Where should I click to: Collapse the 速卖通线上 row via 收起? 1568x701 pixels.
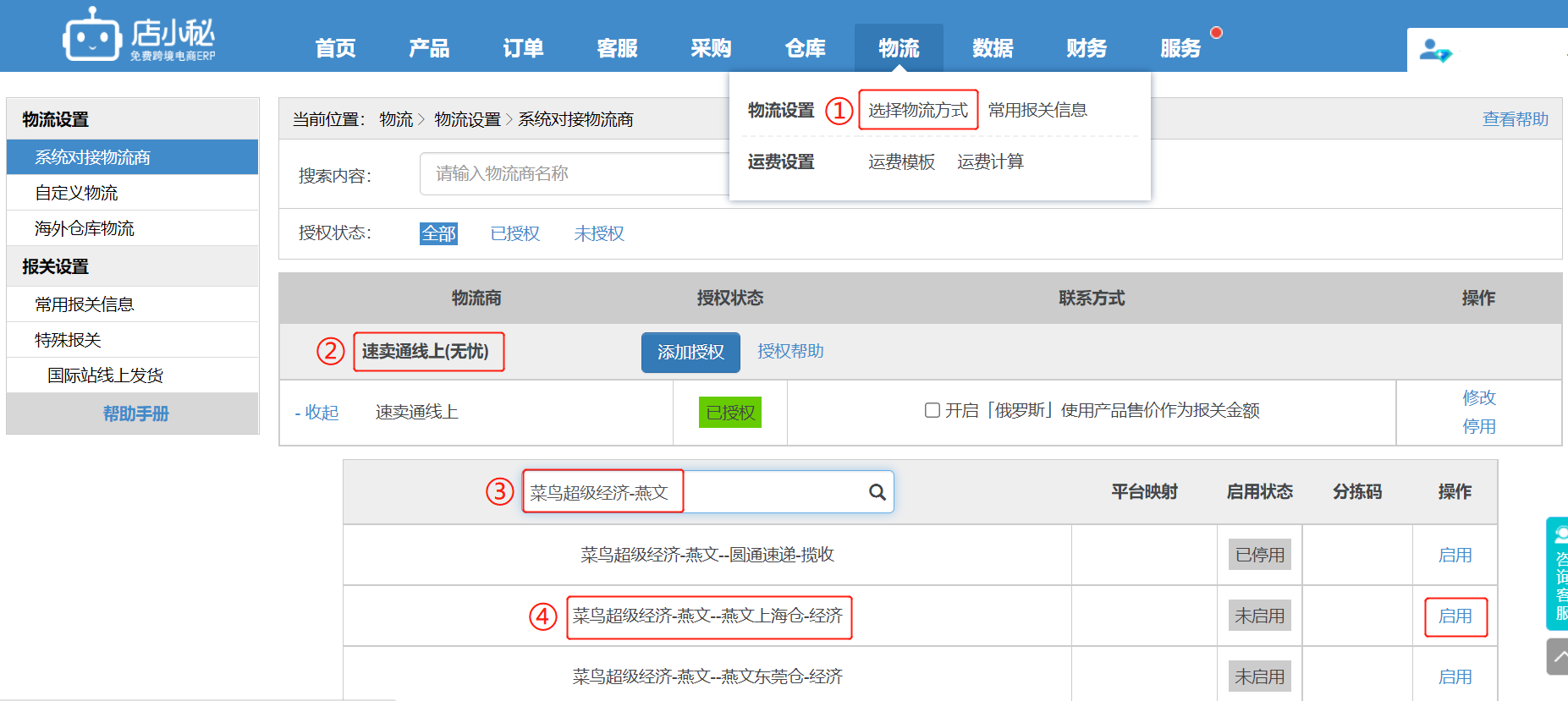(x=316, y=413)
